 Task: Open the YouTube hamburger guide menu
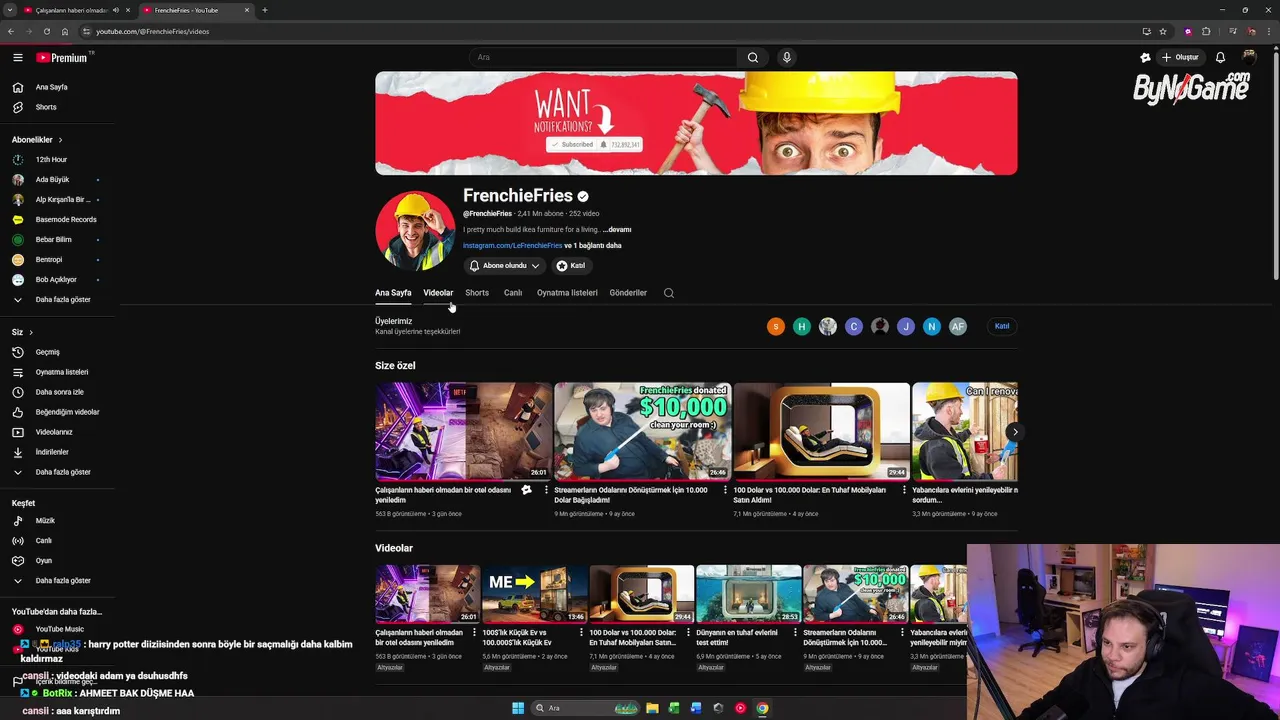[x=17, y=58]
